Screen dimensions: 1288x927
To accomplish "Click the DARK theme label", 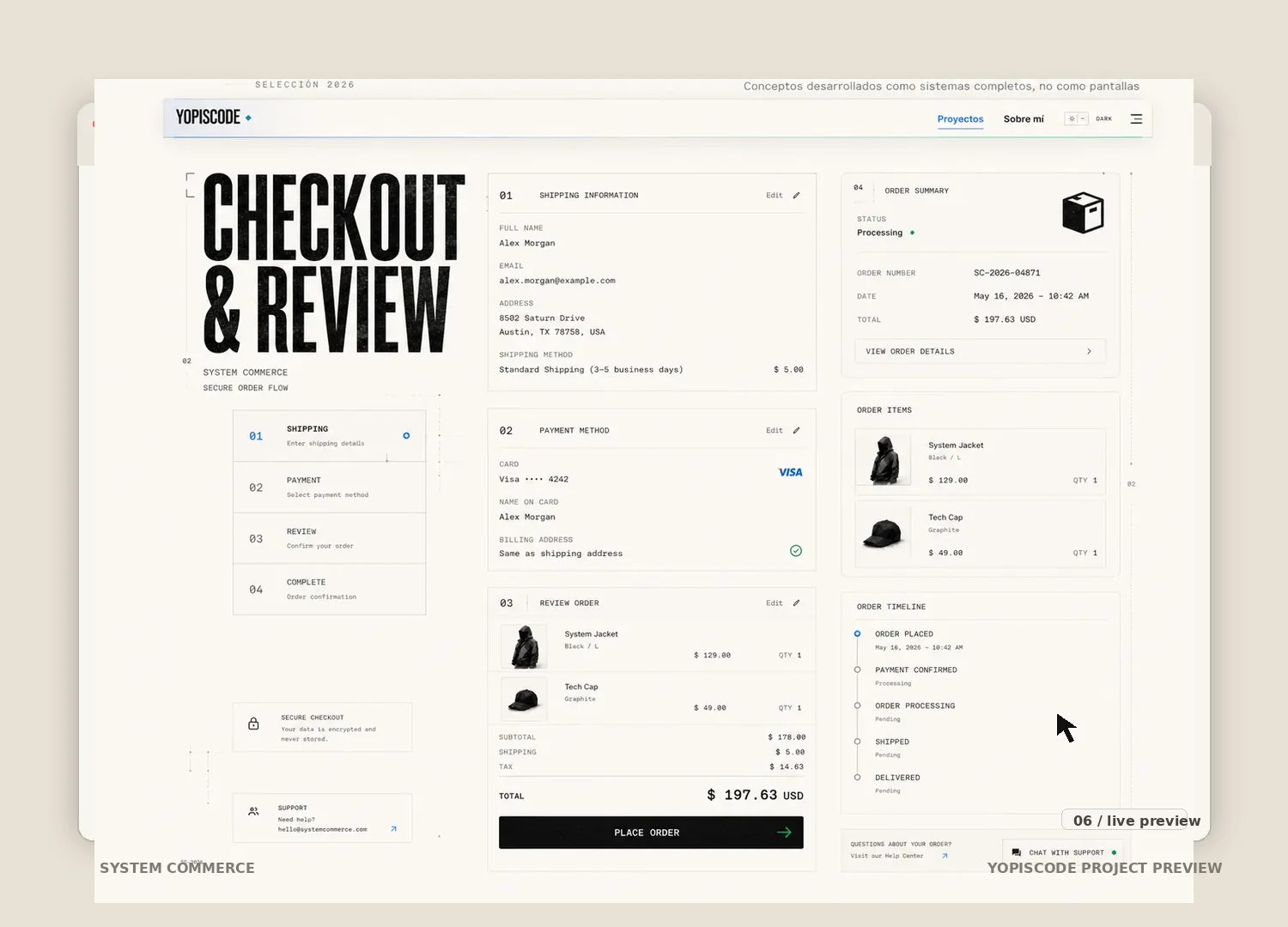I will [x=1104, y=119].
